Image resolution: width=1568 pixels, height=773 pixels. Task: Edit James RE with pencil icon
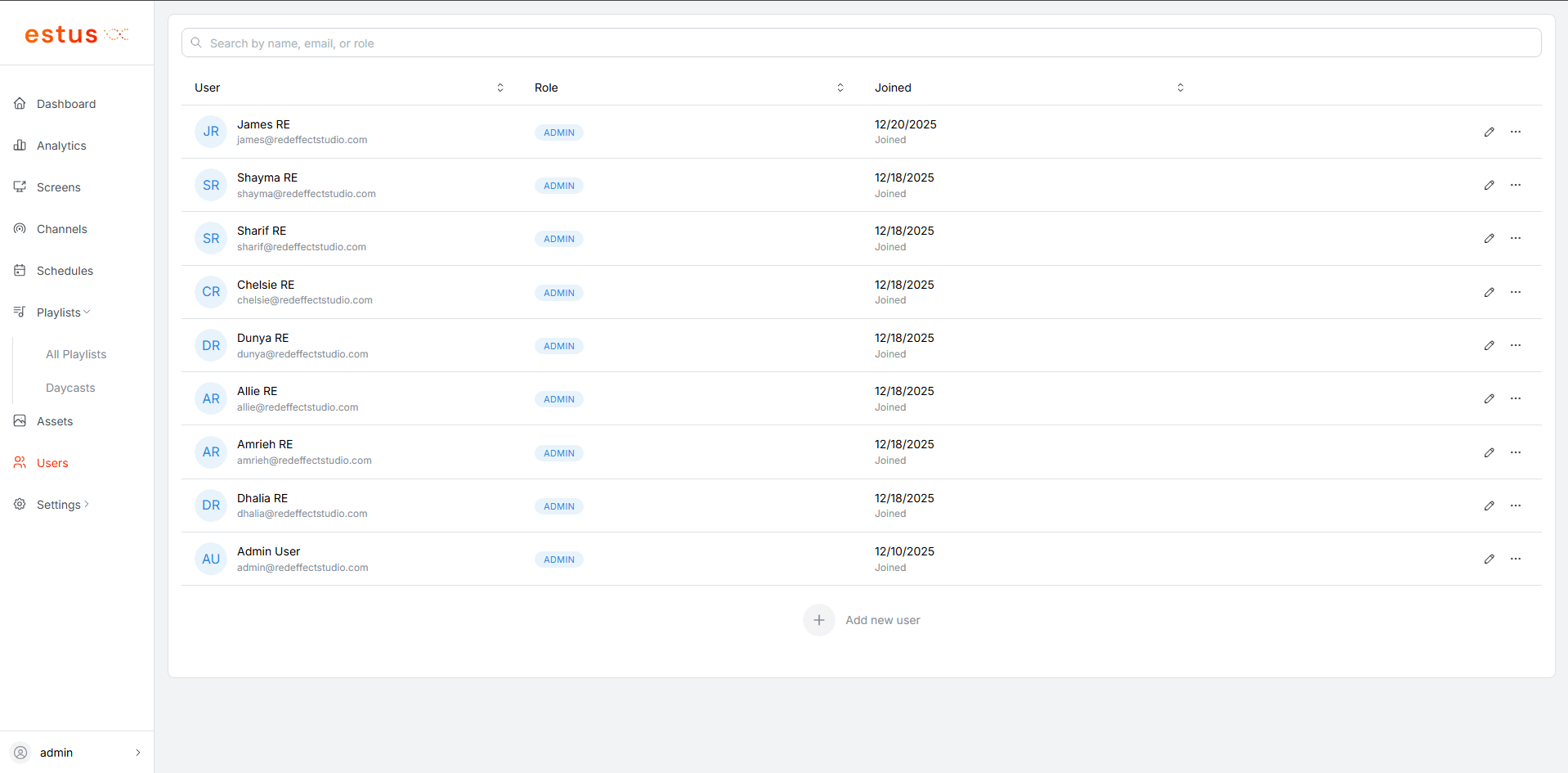coord(1490,132)
